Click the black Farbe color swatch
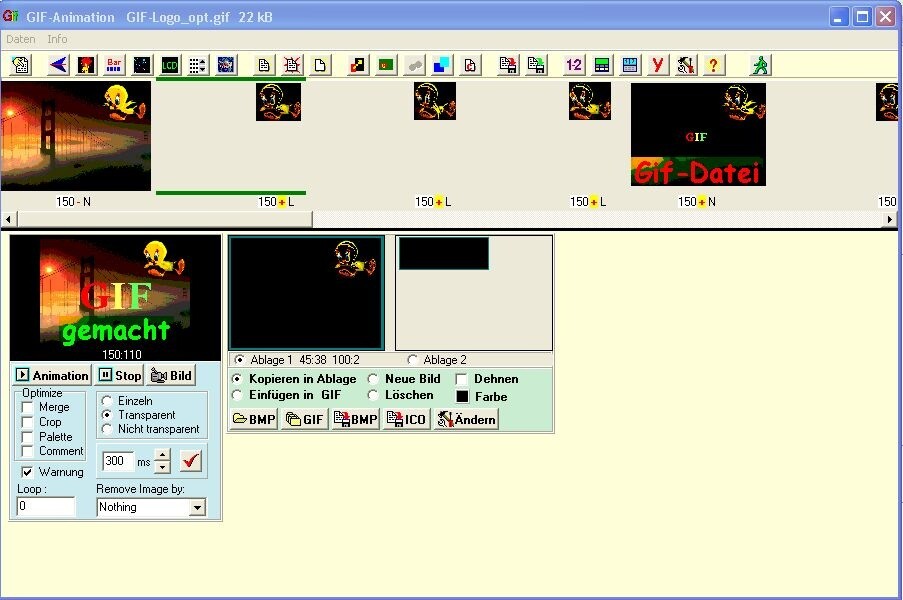903x600 pixels. [x=462, y=397]
